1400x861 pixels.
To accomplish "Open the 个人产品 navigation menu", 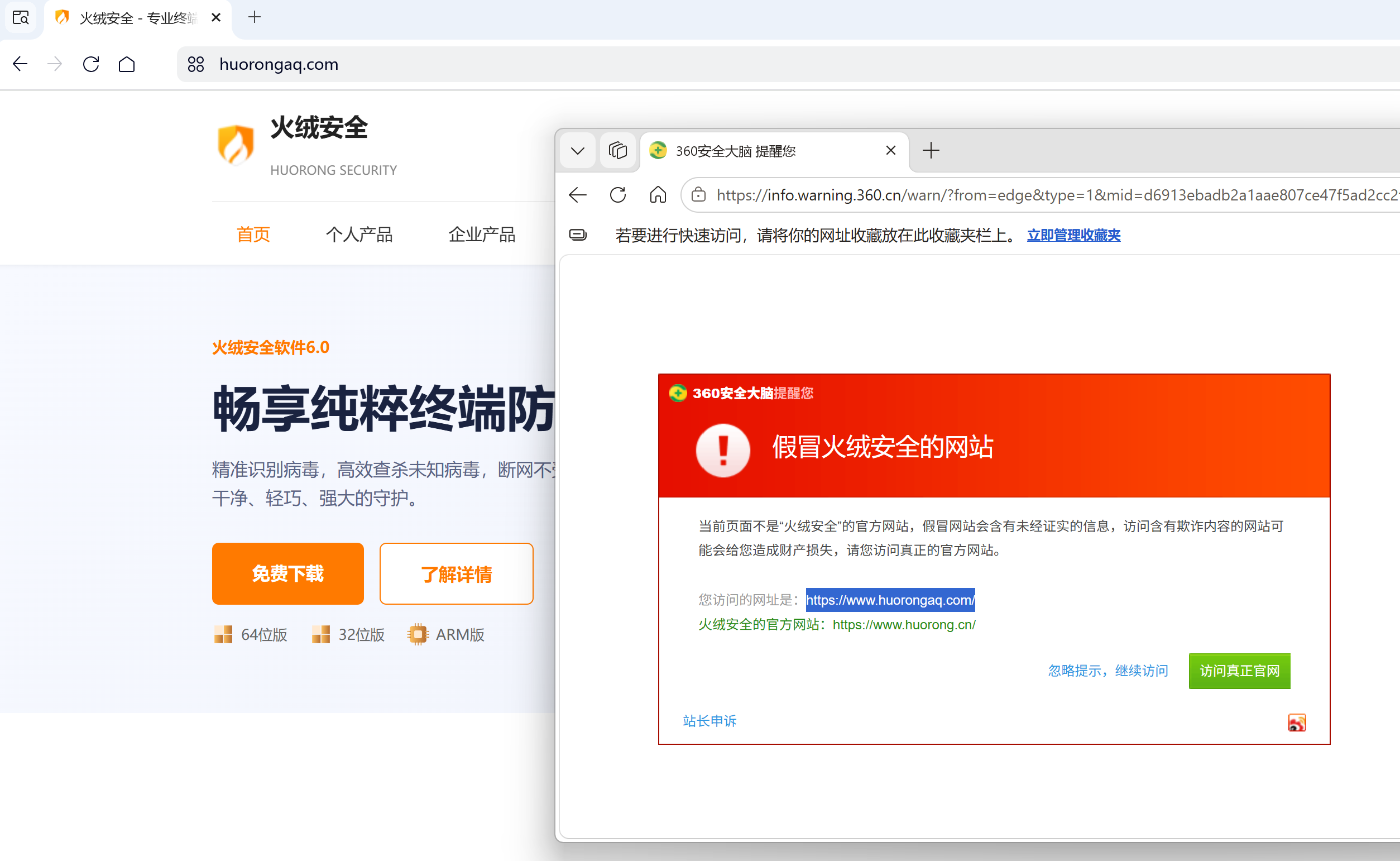I will (359, 234).
